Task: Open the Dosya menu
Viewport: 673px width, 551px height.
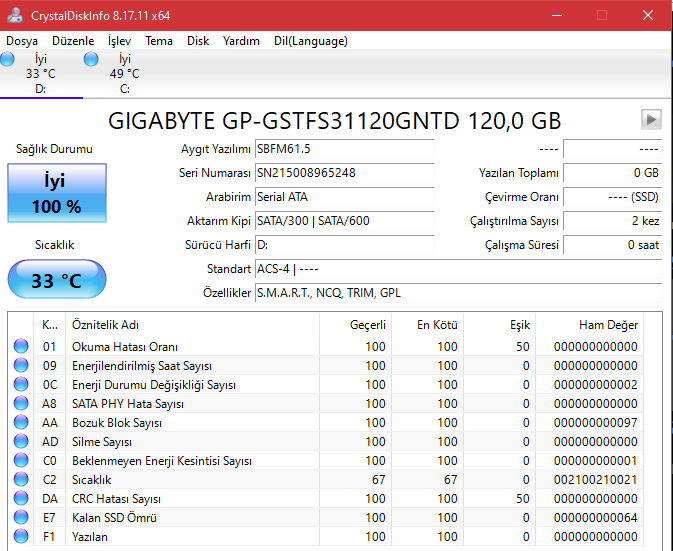Action: (x=22, y=41)
